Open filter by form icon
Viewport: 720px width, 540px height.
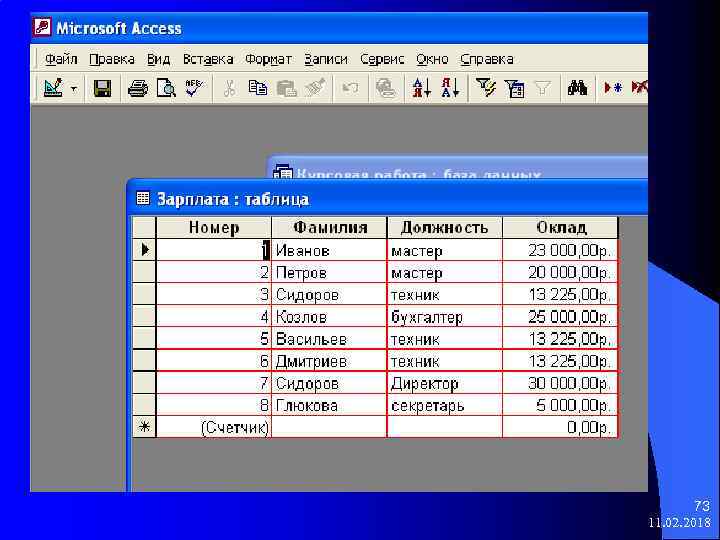(514, 88)
